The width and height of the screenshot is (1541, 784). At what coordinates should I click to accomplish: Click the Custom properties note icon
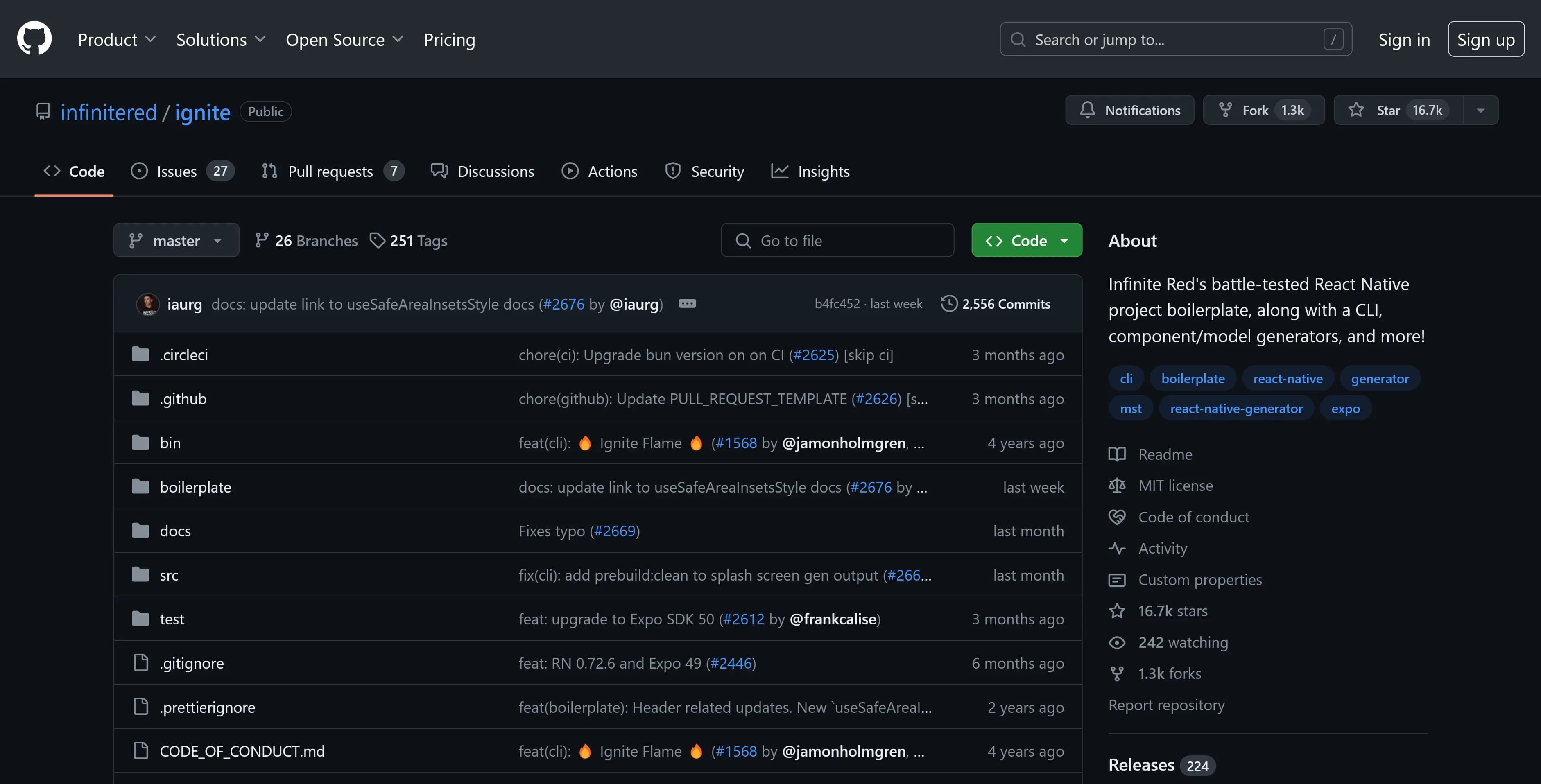point(1117,579)
